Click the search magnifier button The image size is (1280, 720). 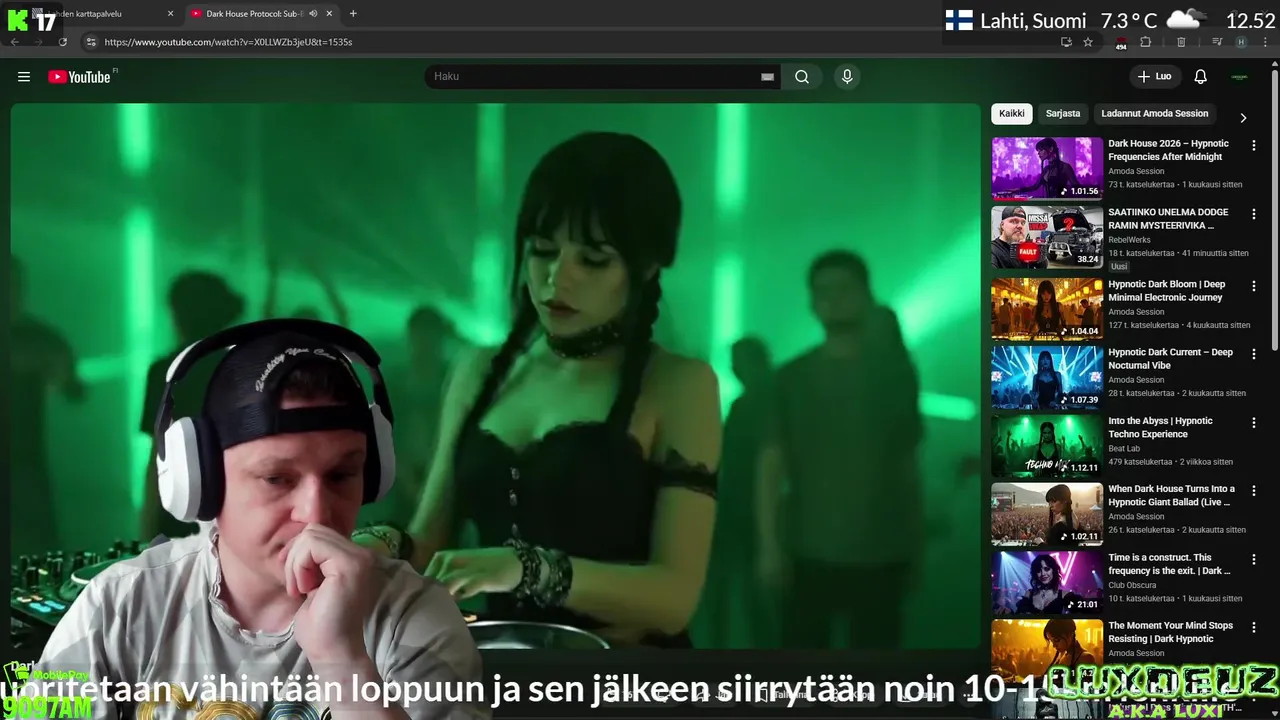pyautogui.click(x=802, y=77)
